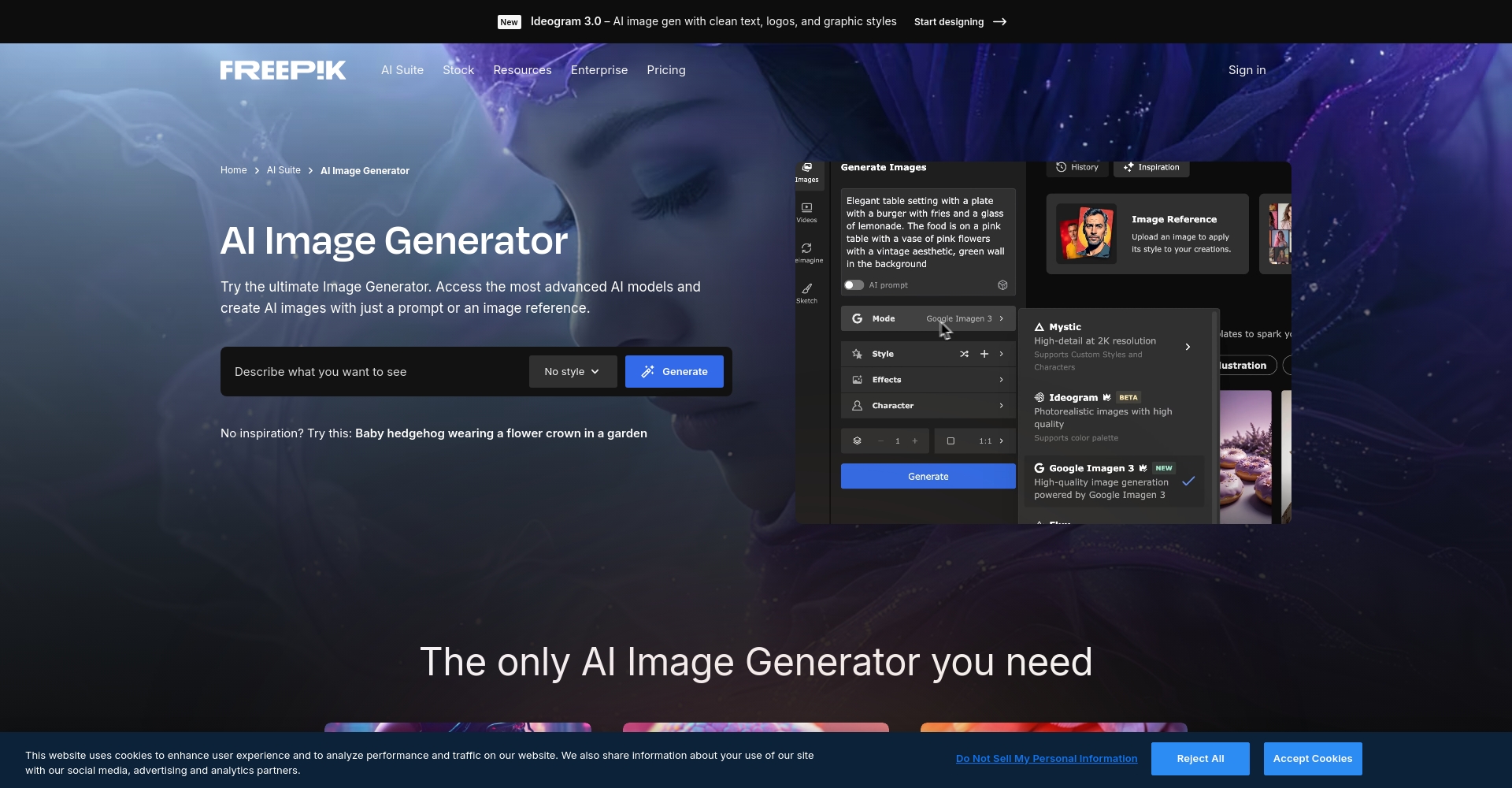This screenshot has height=788, width=1512.
Task: Click the Ideogram logo icon
Action: pyautogui.click(x=1039, y=398)
